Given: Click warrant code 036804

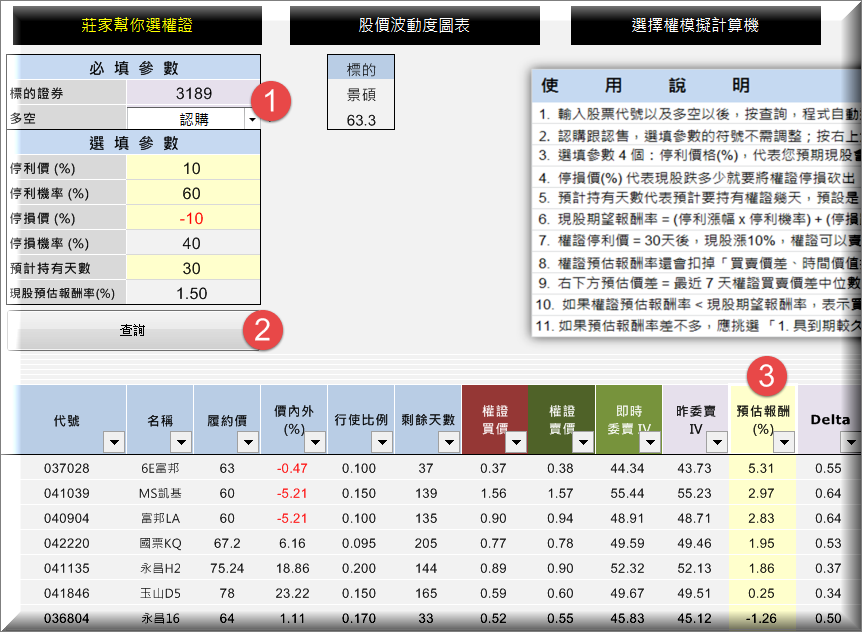Looking at the screenshot, I should [67, 618].
